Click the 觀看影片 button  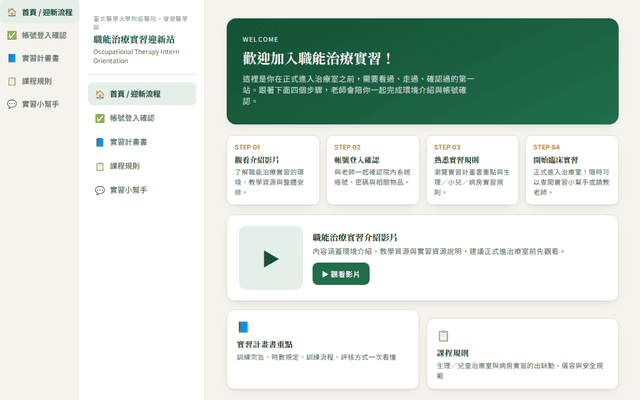point(341,274)
